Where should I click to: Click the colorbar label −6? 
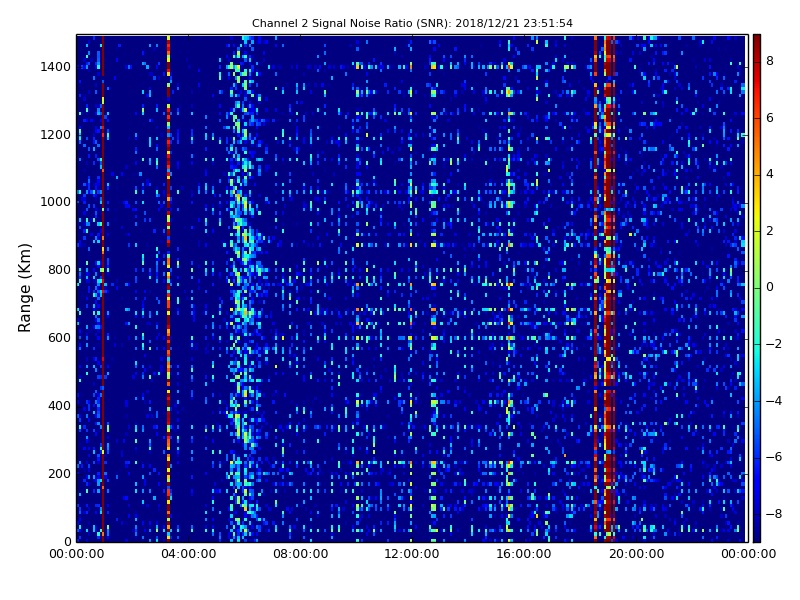[x=774, y=457]
